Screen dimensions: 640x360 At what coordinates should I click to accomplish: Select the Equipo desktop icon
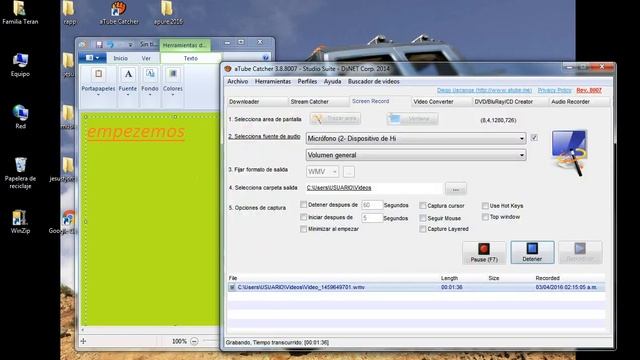pyautogui.click(x=20, y=65)
